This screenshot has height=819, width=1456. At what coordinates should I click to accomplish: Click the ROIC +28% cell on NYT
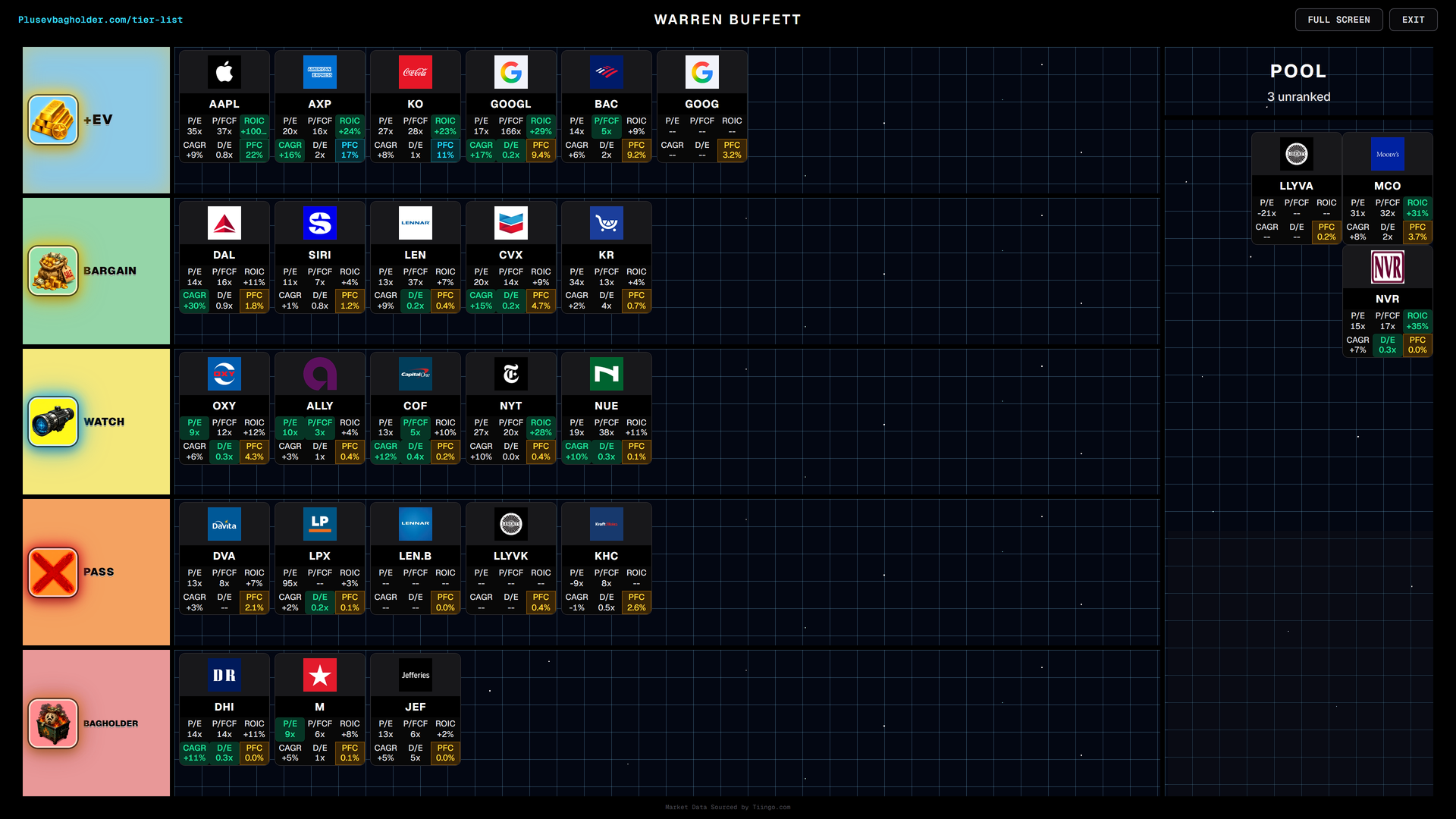click(541, 428)
